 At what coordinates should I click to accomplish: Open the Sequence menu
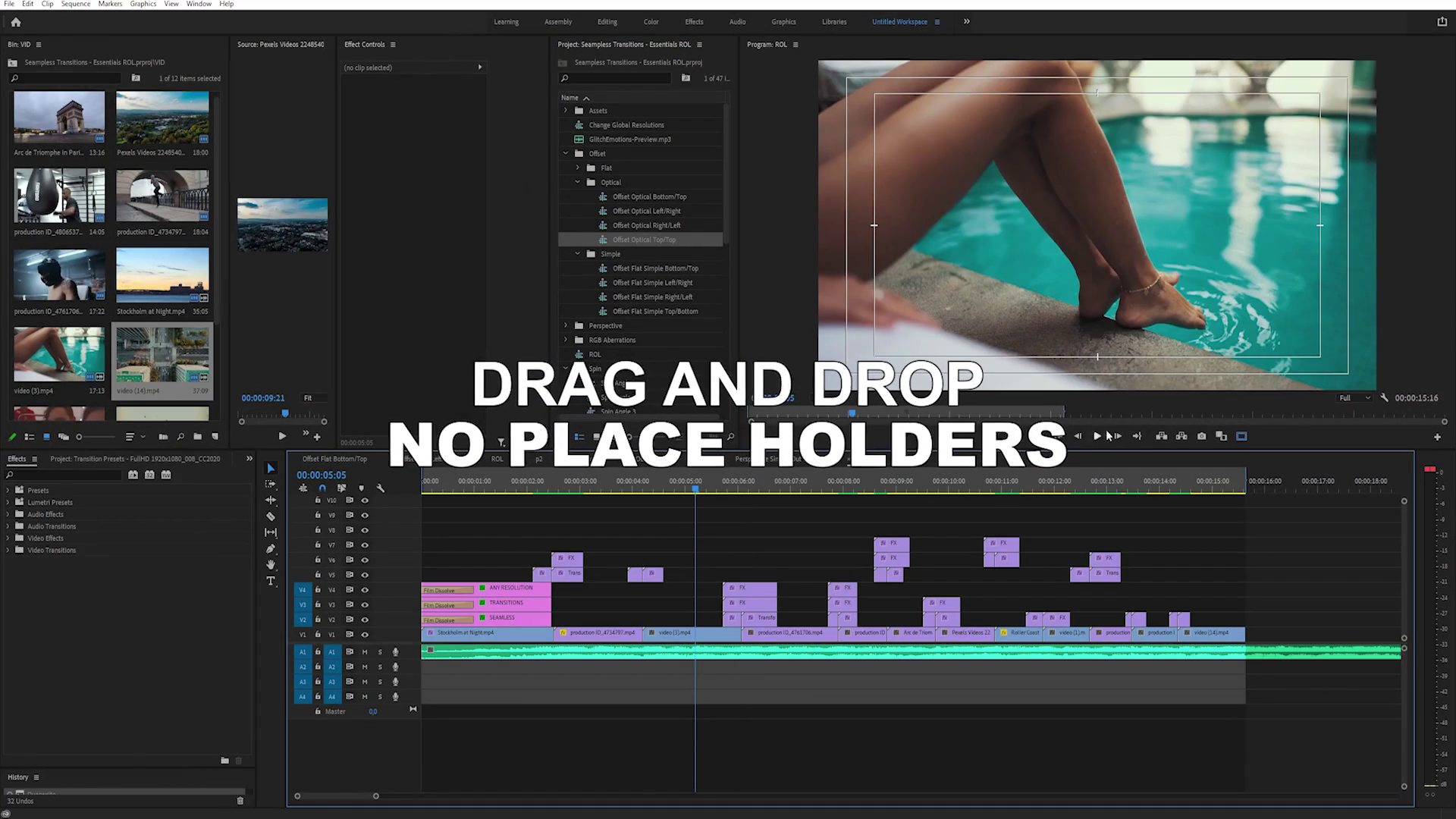click(x=75, y=4)
